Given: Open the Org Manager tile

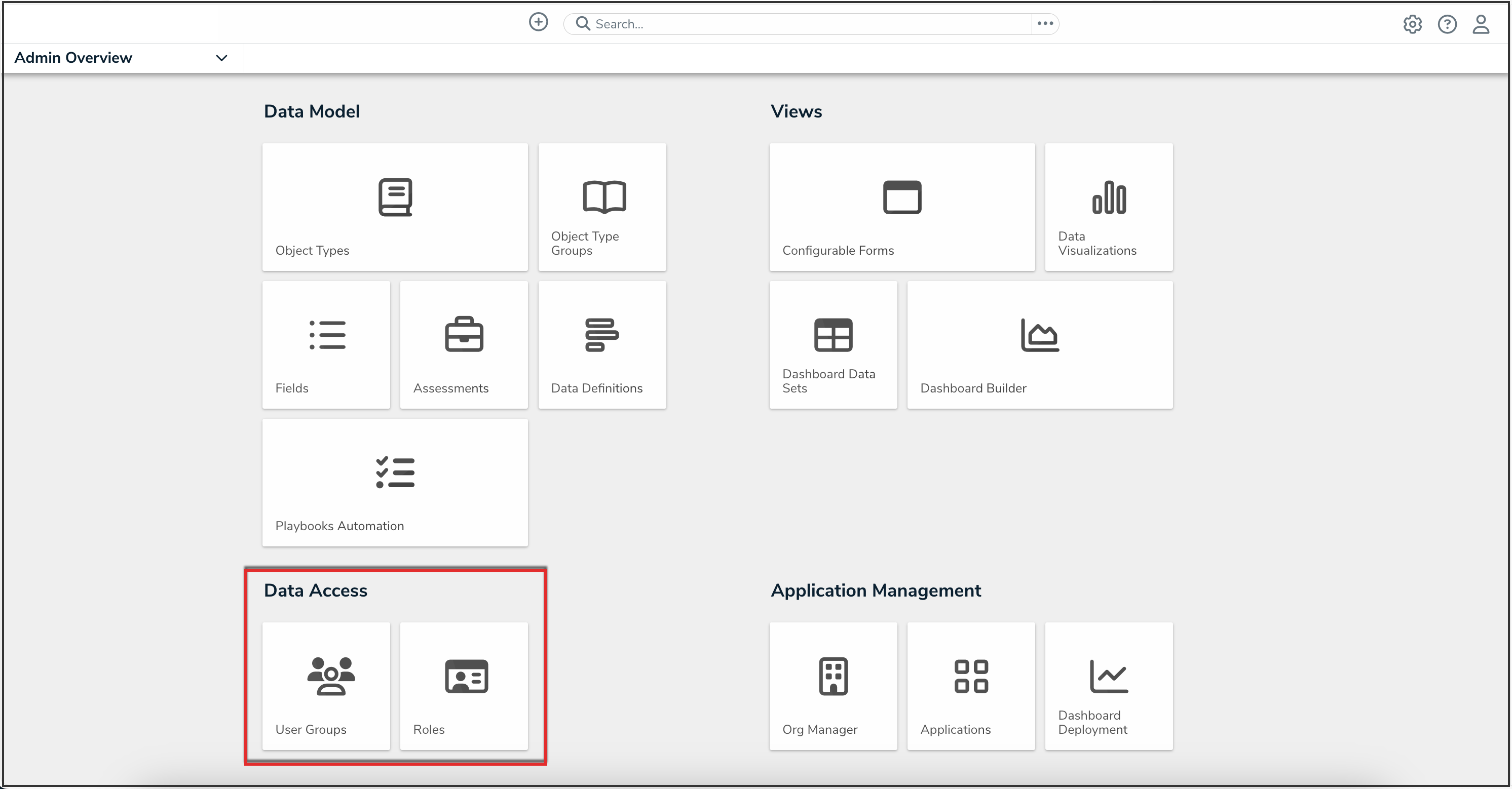Looking at the screenshot, I should (833, 685).
